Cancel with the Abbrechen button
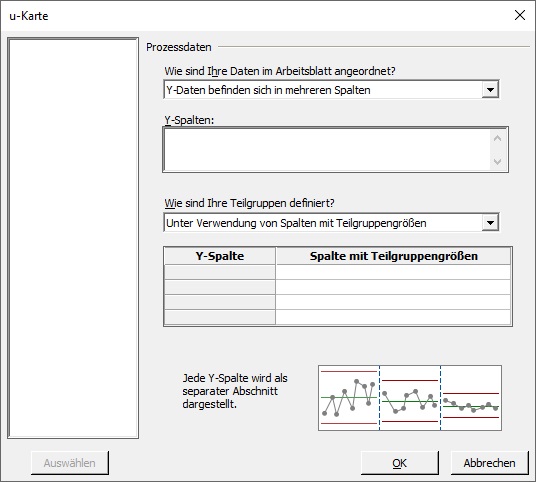The width and height of the screenshot is (536, 482). (x=490, y=463)
